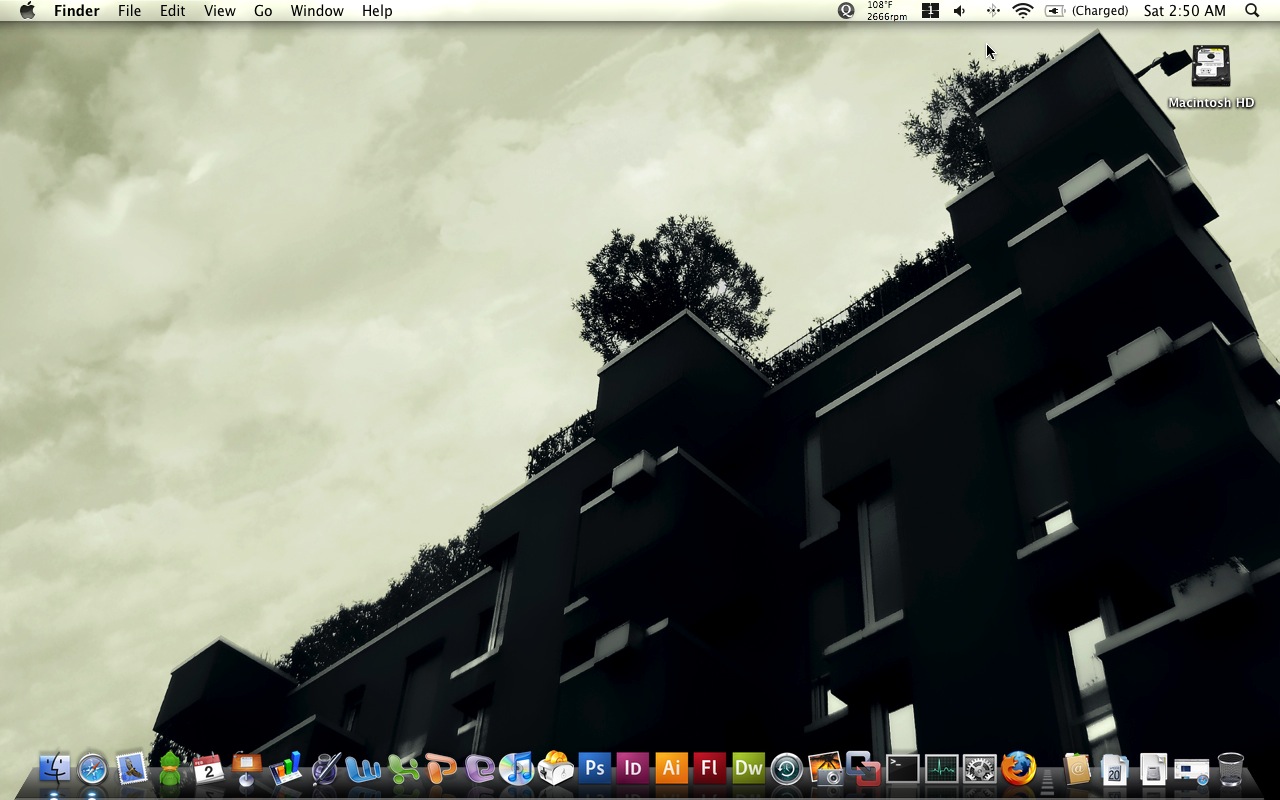The height and width of the screenshot is (800, 1280).
Task: Open Terminal from the Dock
Action: click(903, 769)
